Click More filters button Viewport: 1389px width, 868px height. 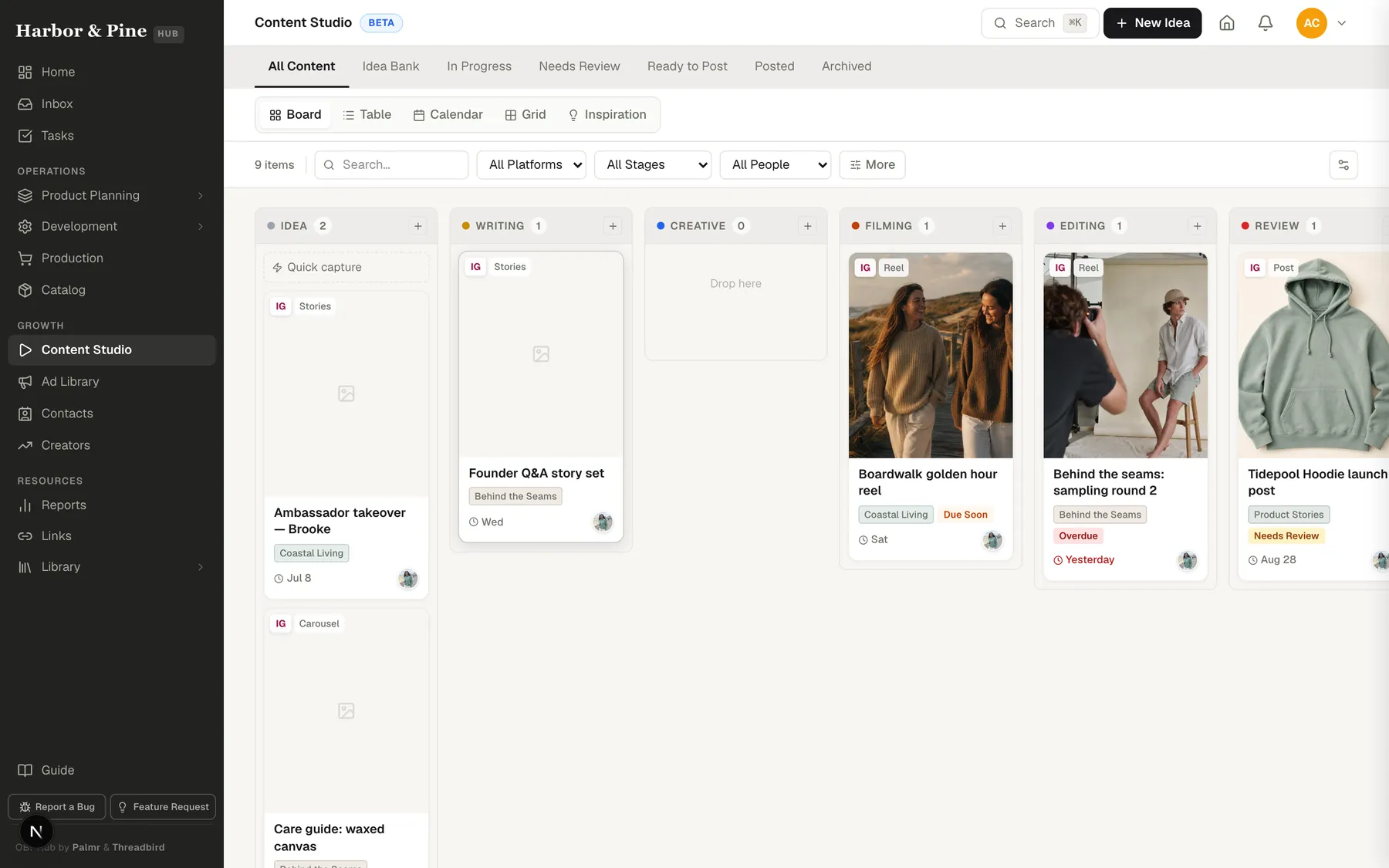pyautogui.click(x=872, y=164)
